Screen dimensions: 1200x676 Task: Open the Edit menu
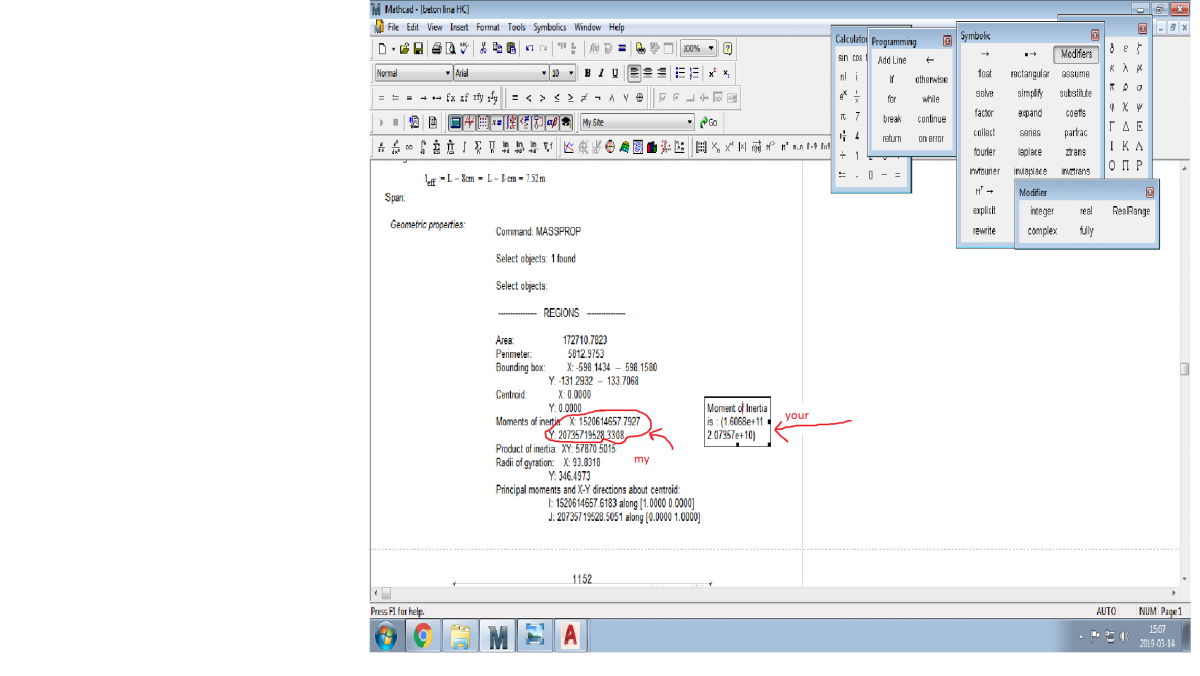(x=413, y=27)
